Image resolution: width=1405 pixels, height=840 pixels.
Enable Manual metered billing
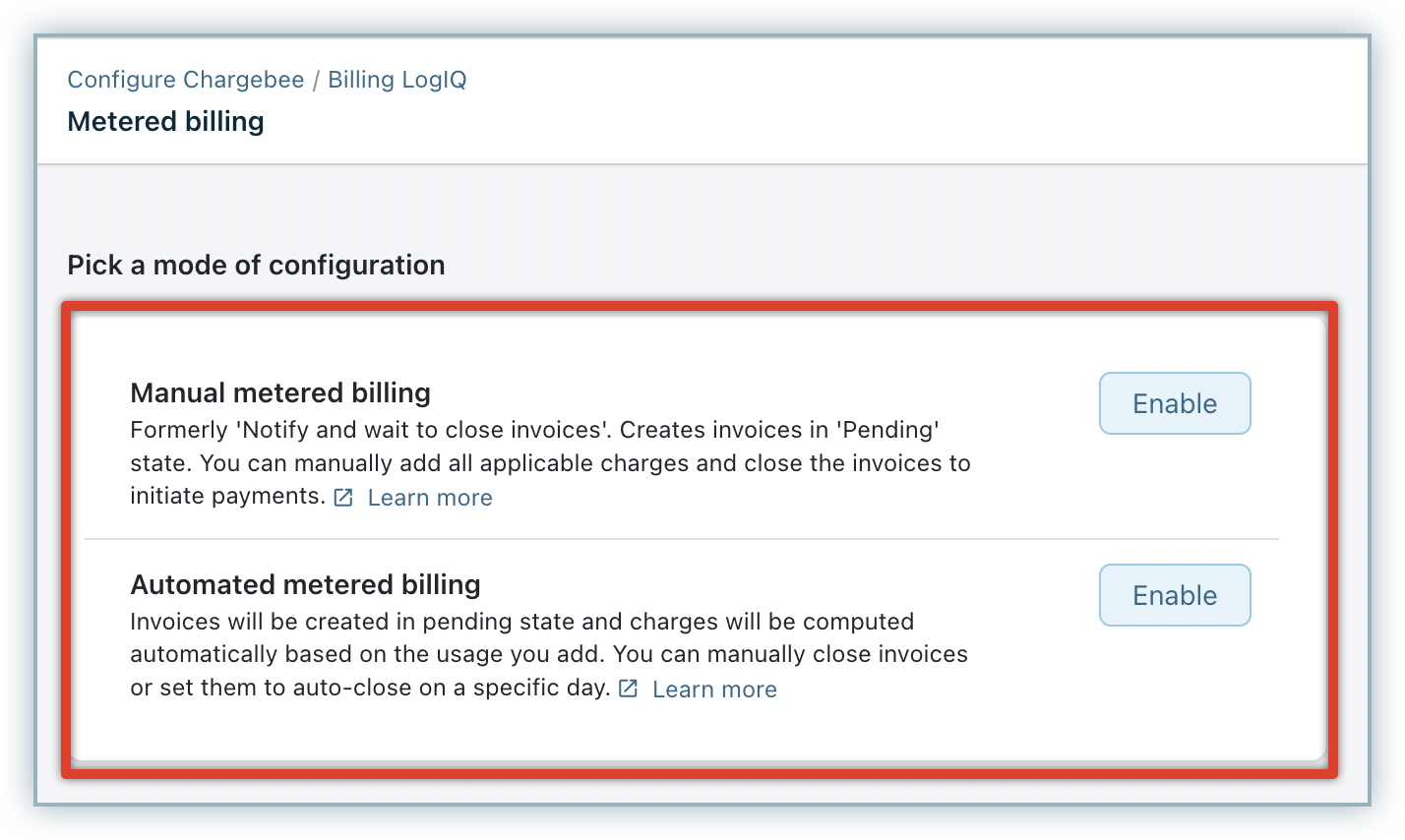[x=1174, y=403]
